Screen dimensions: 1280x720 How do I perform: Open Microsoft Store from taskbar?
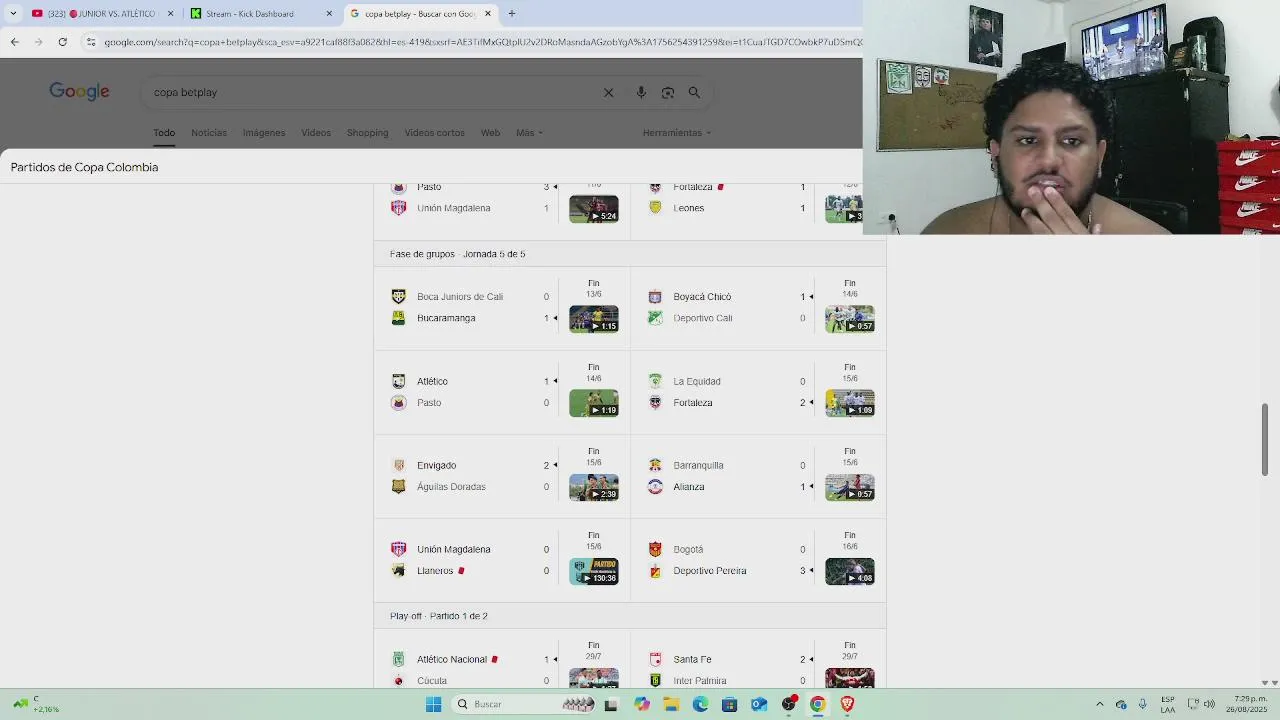tap(729, 704)
